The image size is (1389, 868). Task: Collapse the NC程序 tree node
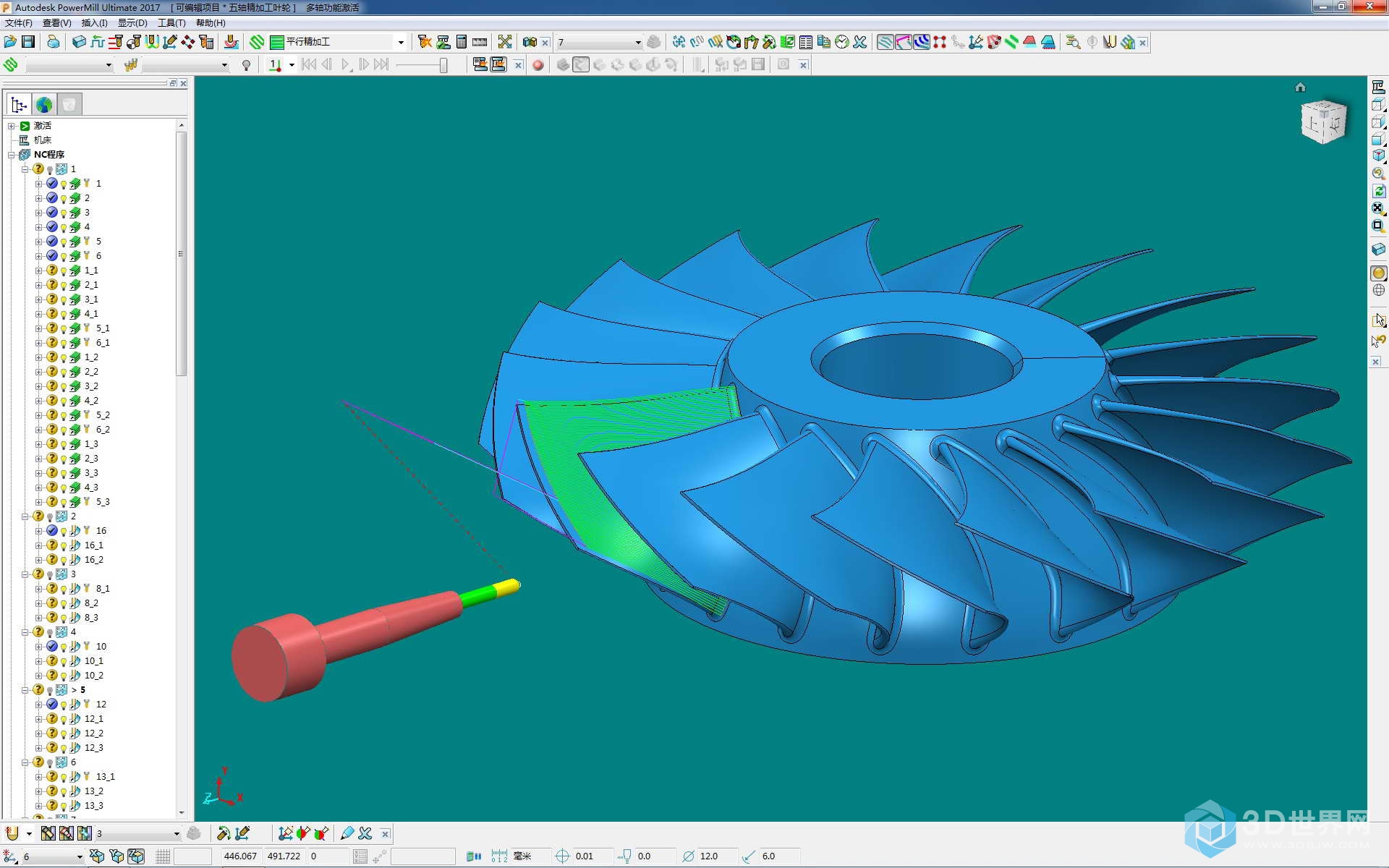pyautogui.click(x=12, y=155)
